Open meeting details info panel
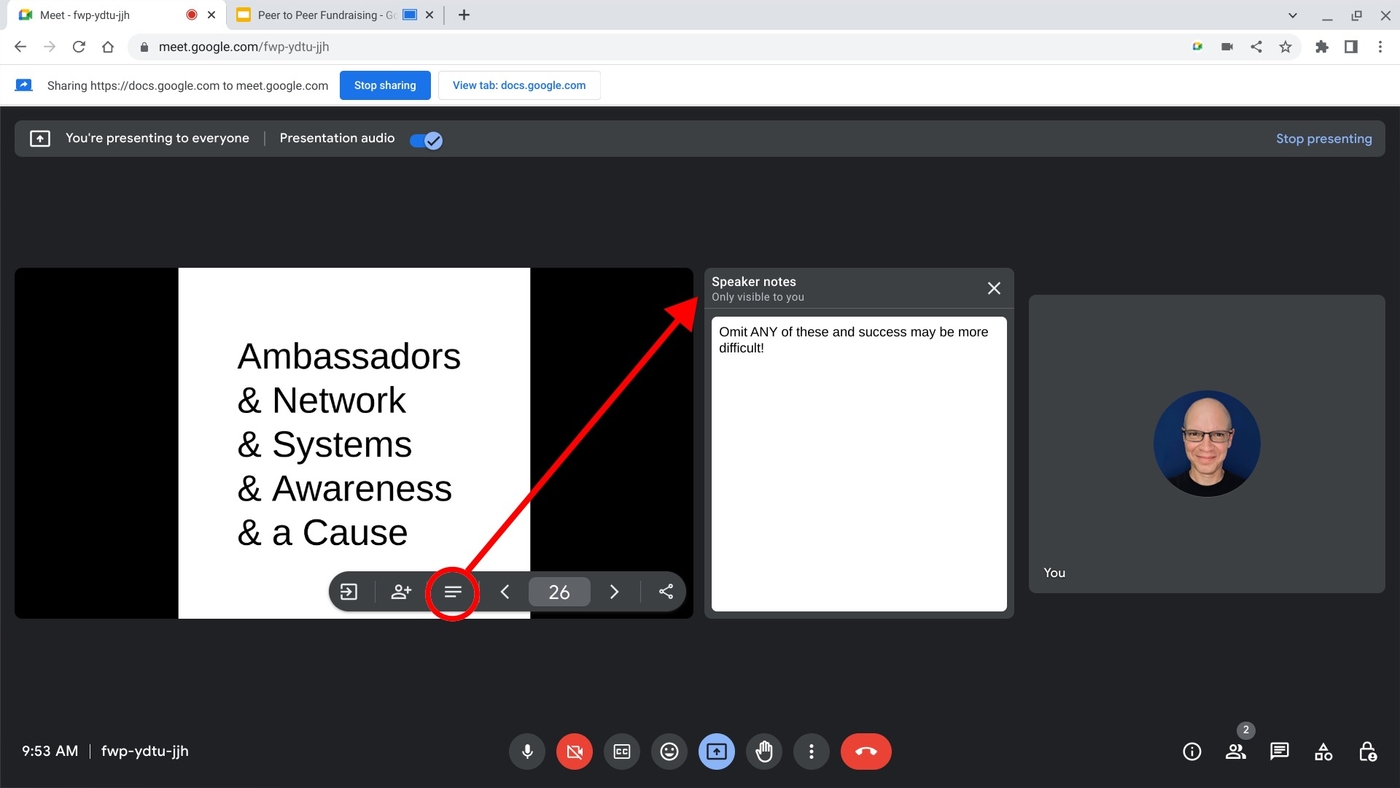1400x788 pixels. (x=1192, y=751)
